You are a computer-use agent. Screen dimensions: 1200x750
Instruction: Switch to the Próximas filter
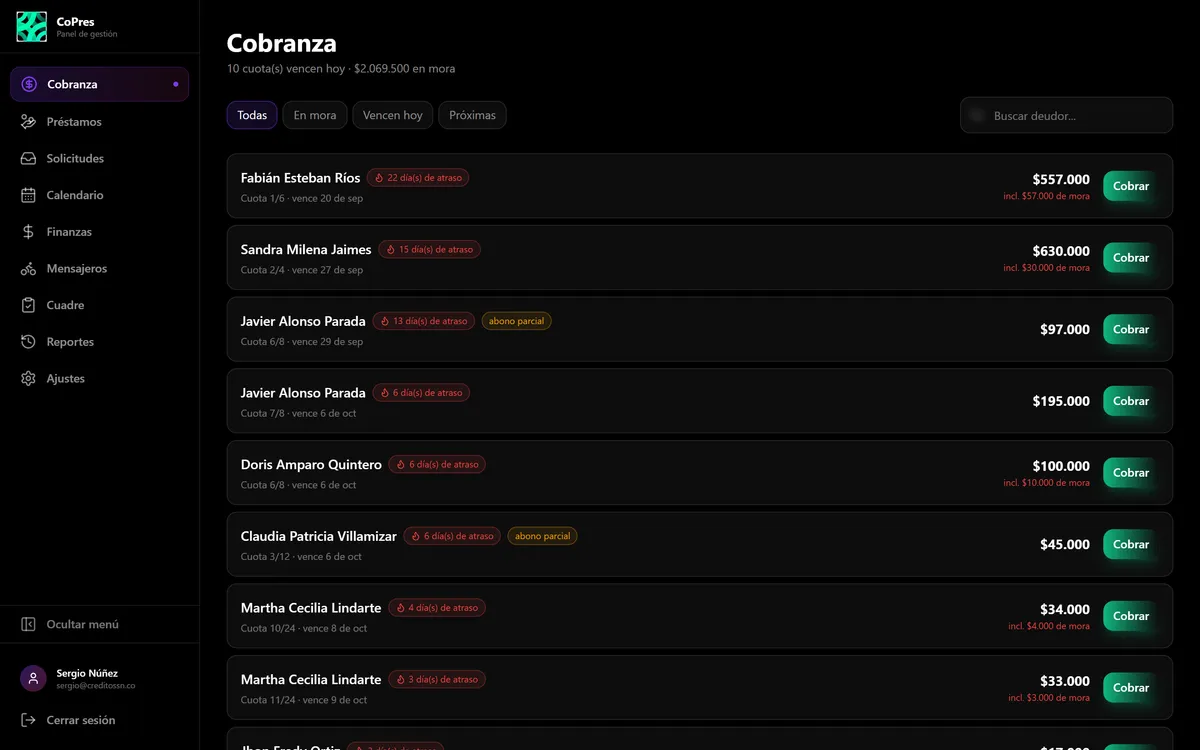coord(473,116)
